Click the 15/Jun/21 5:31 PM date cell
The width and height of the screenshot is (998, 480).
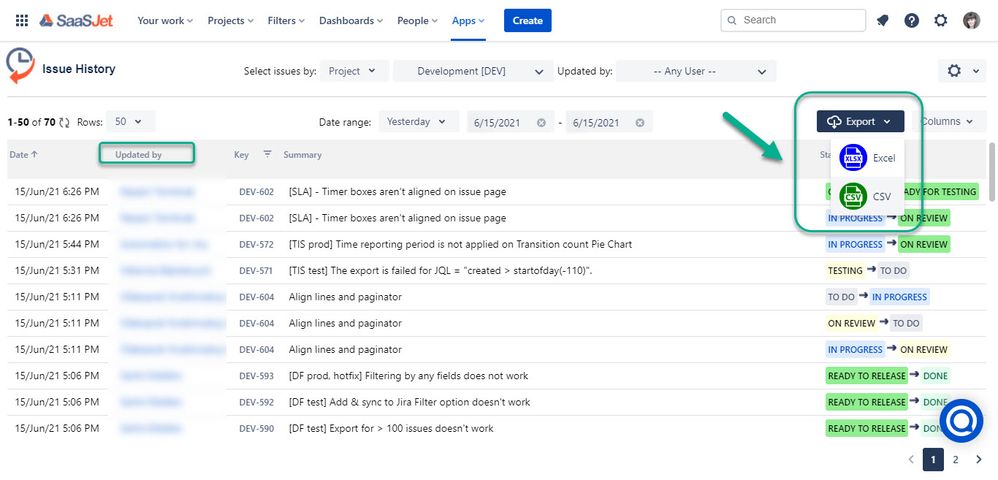(57, 271)
